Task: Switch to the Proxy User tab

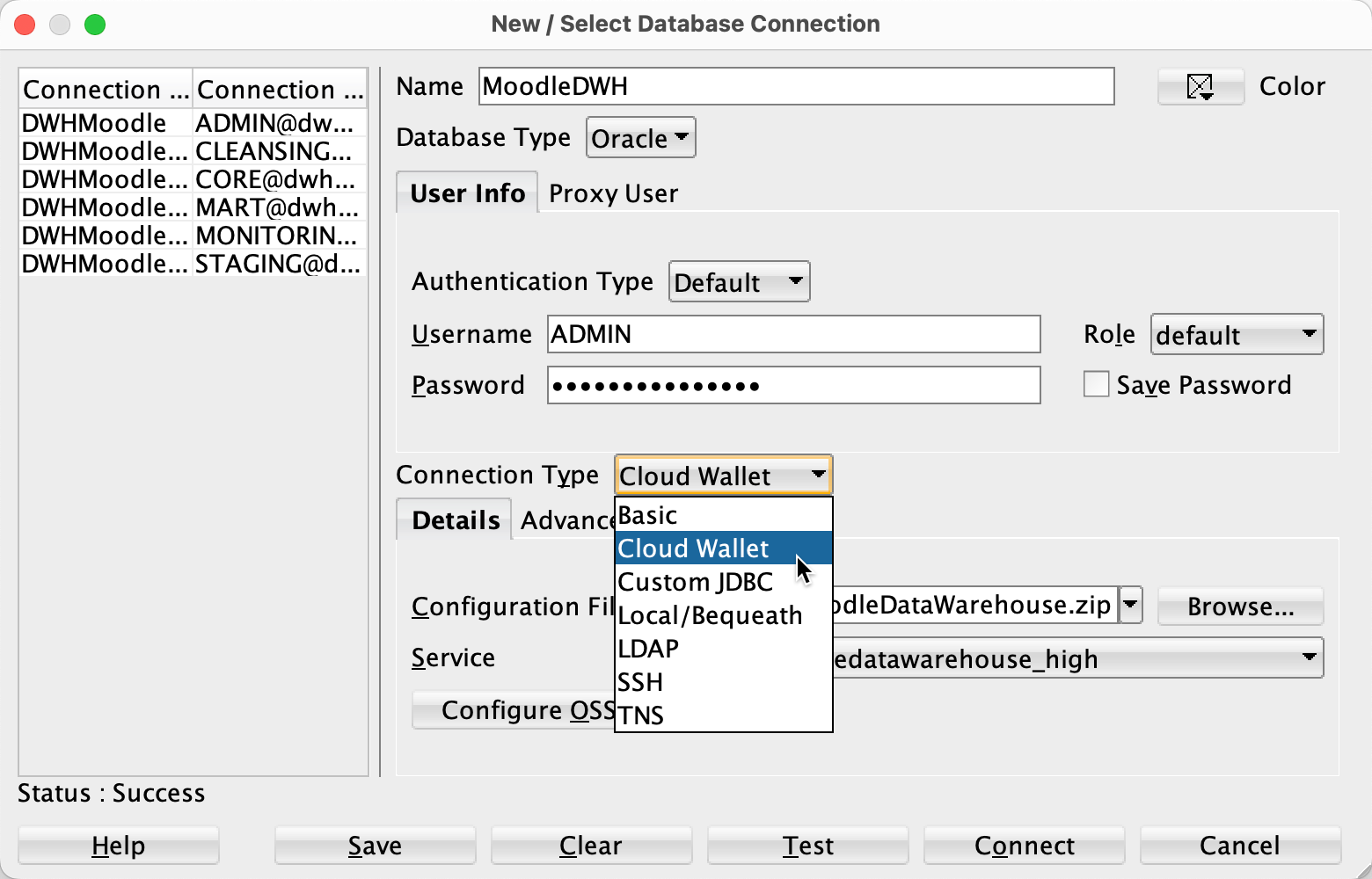Action: pos(614,193)
